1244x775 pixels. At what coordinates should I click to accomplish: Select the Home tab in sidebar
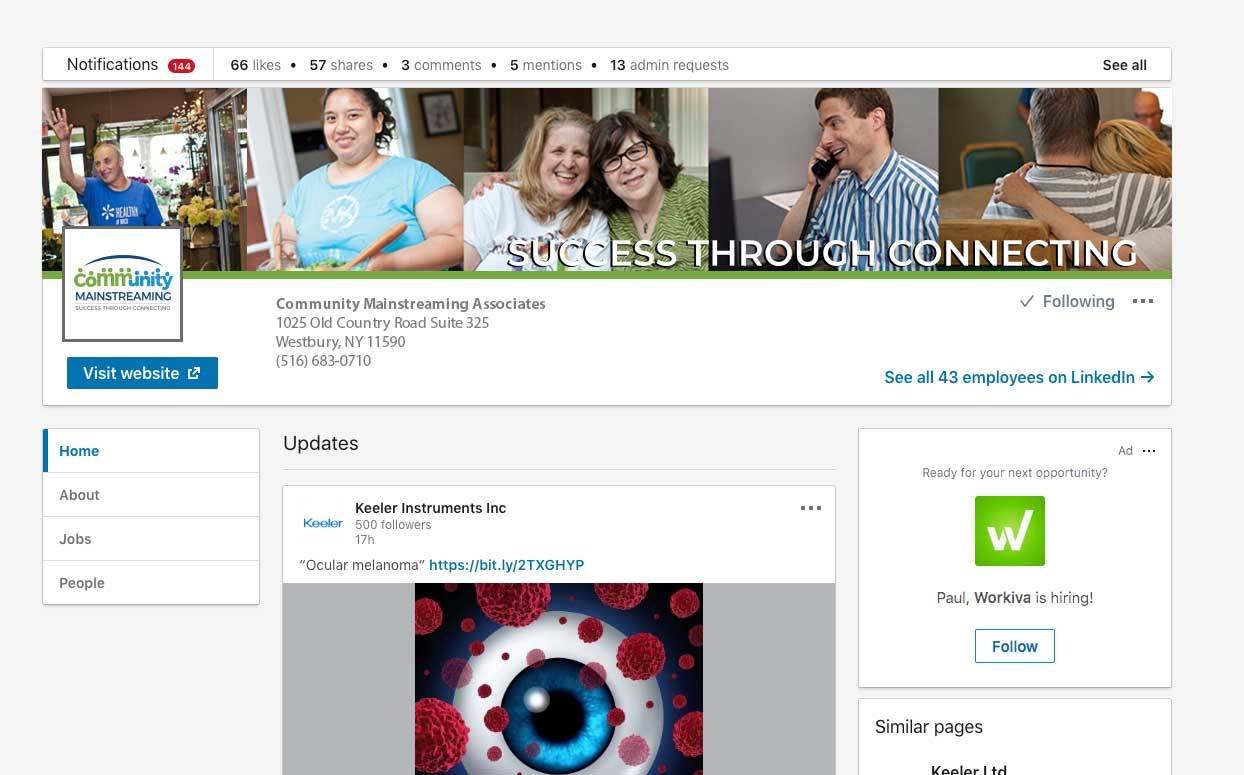click(151, 451)
